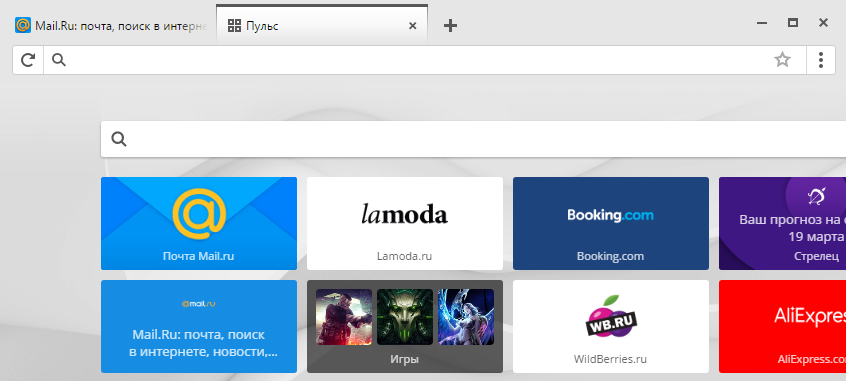Open the Mail.Ru: почта, поиск tile
Image resolution: width=846 pixels, height=381 pixels.
click(x=199, y=326)
